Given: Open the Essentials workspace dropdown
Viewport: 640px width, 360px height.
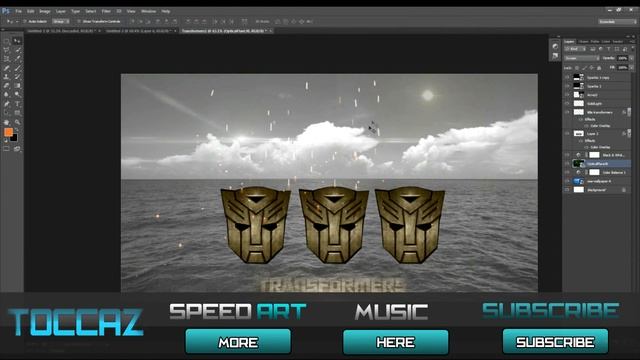Looking at the screenshot, I should coord(617,21).
